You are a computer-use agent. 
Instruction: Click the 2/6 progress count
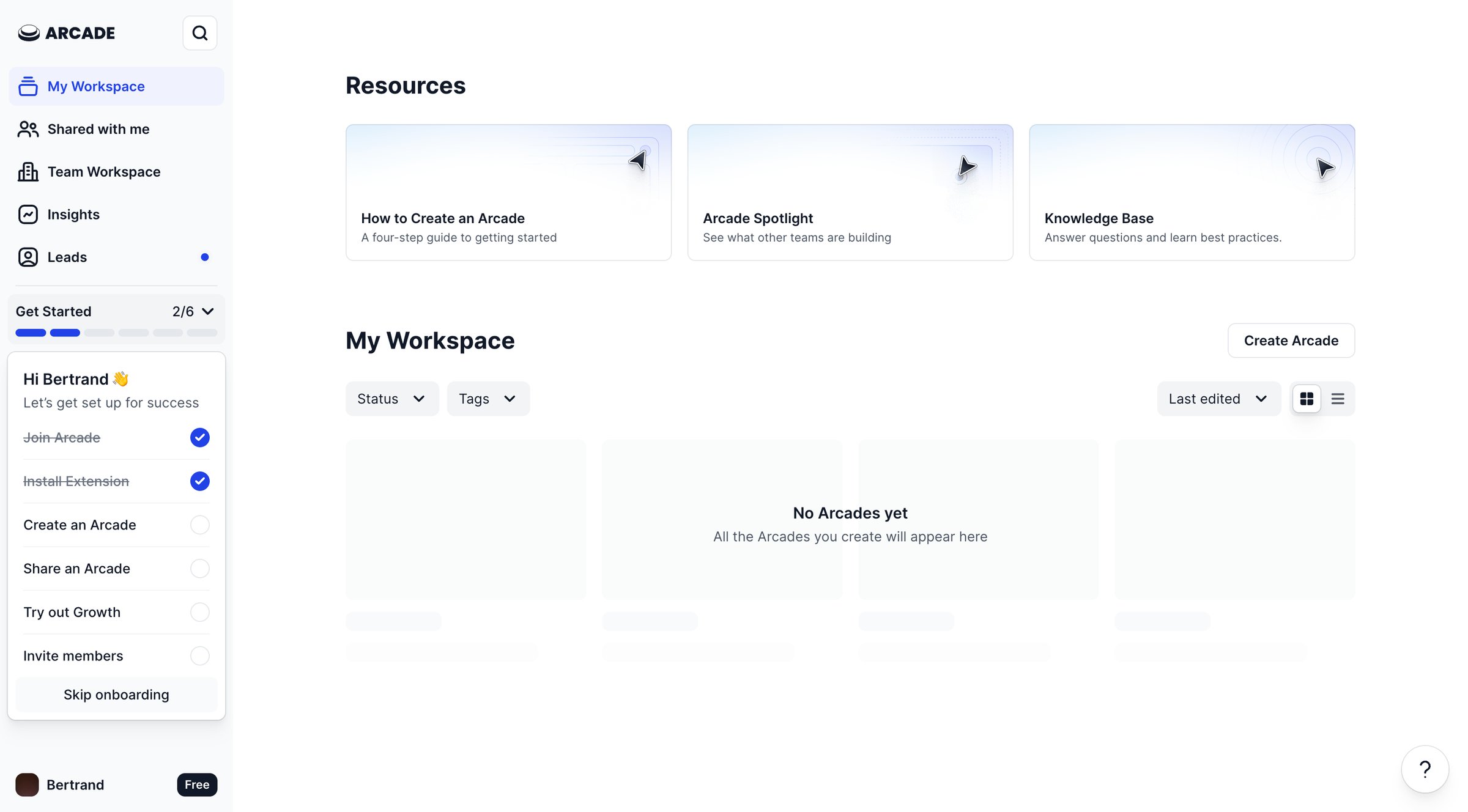pyautogui.click(x=183, y=311)
